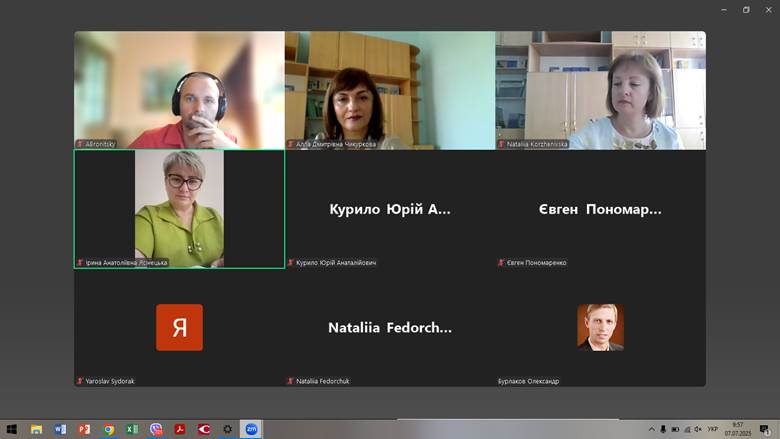Launch Microsoft Word from the taskbar

click(60, 429)
